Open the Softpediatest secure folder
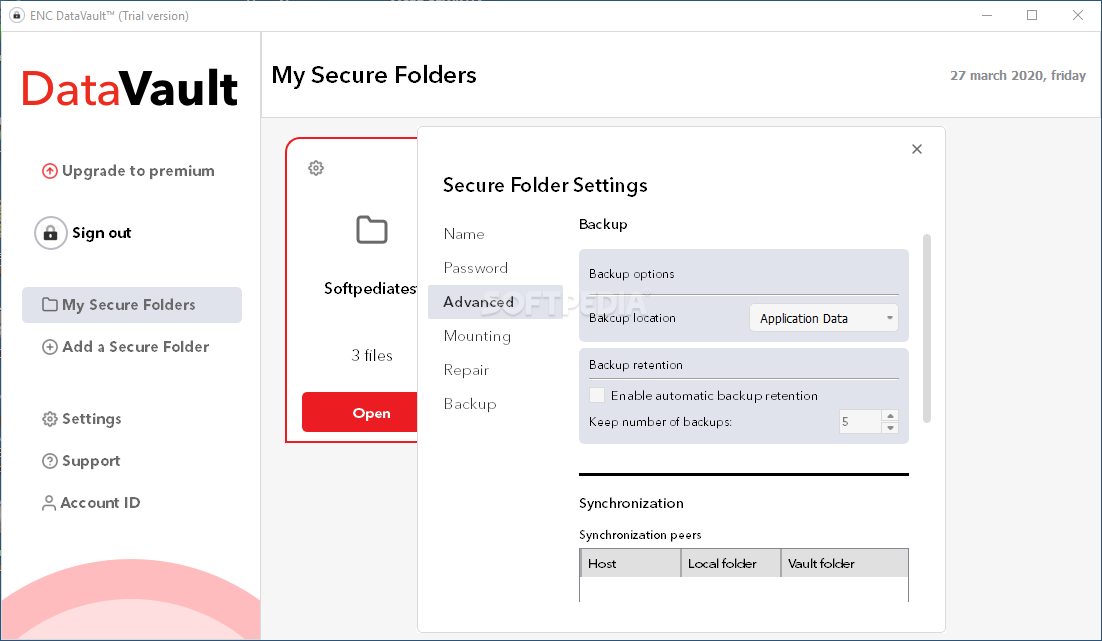The image size is (1102, 641). click(360, 413)
